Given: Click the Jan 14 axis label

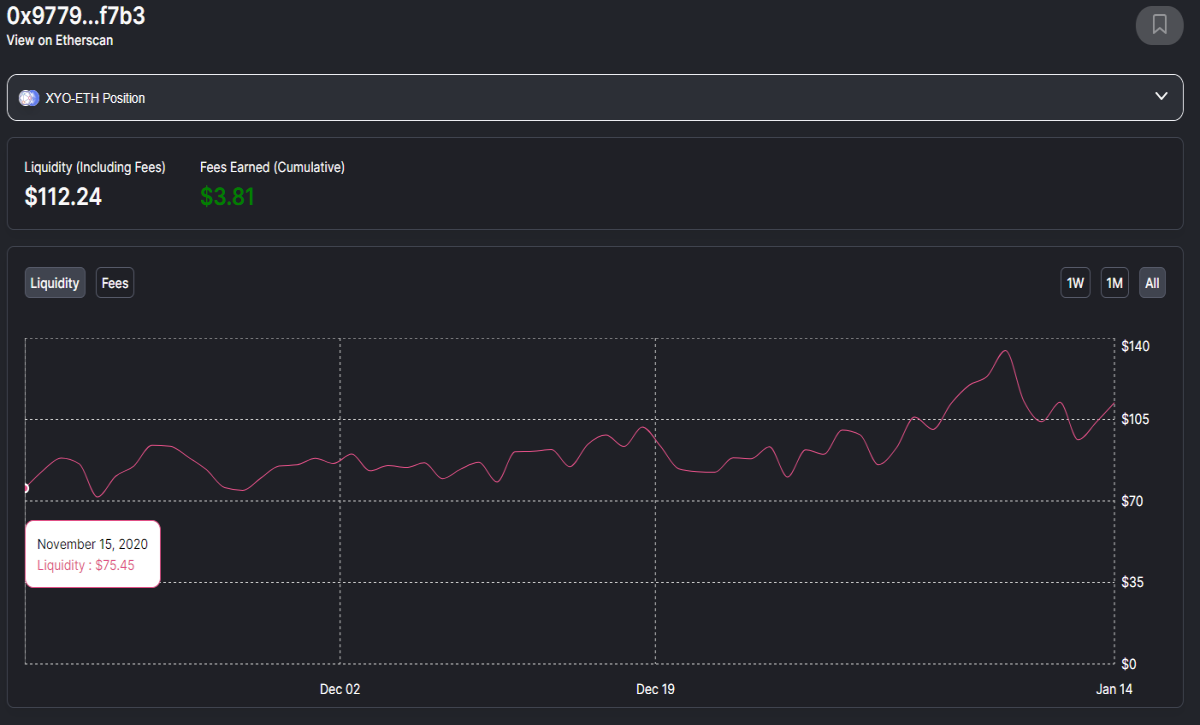Looking at the screenshot, I should [x=1114, y=689].
